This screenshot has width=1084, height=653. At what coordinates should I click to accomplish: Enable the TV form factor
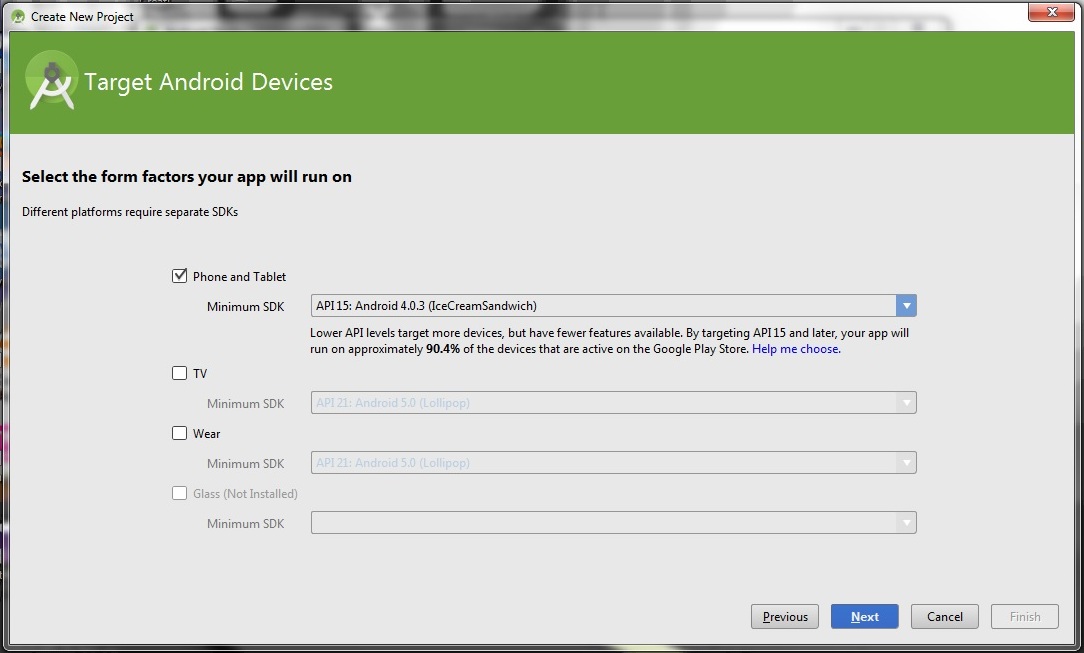[179, 373]
